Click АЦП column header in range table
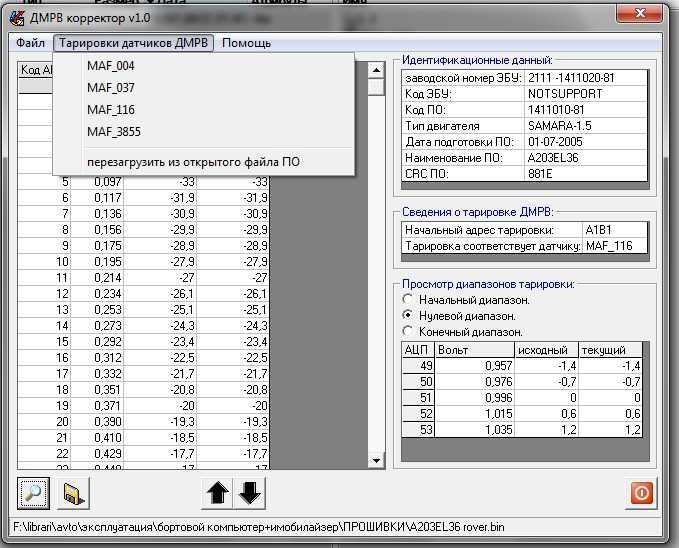The height and width of the screenshot is (548, 679). point(418,350)
